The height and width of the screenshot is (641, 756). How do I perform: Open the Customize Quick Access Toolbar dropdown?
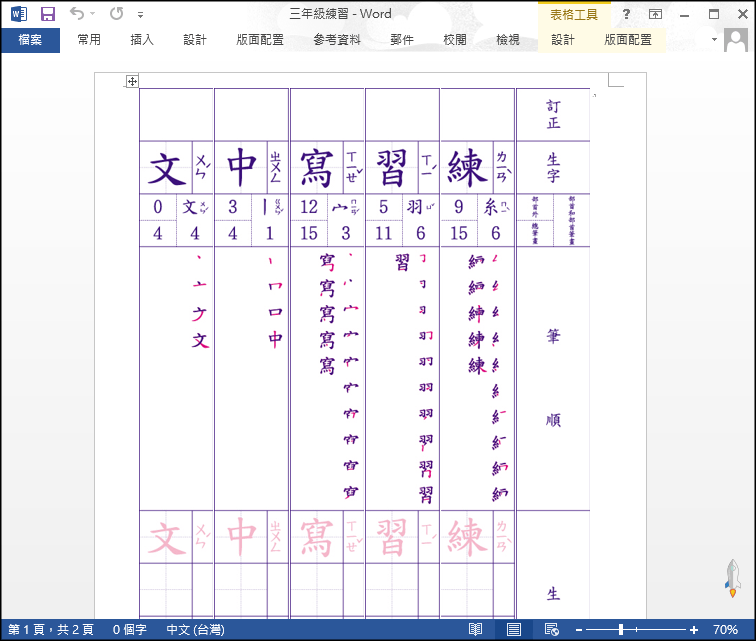140,15
